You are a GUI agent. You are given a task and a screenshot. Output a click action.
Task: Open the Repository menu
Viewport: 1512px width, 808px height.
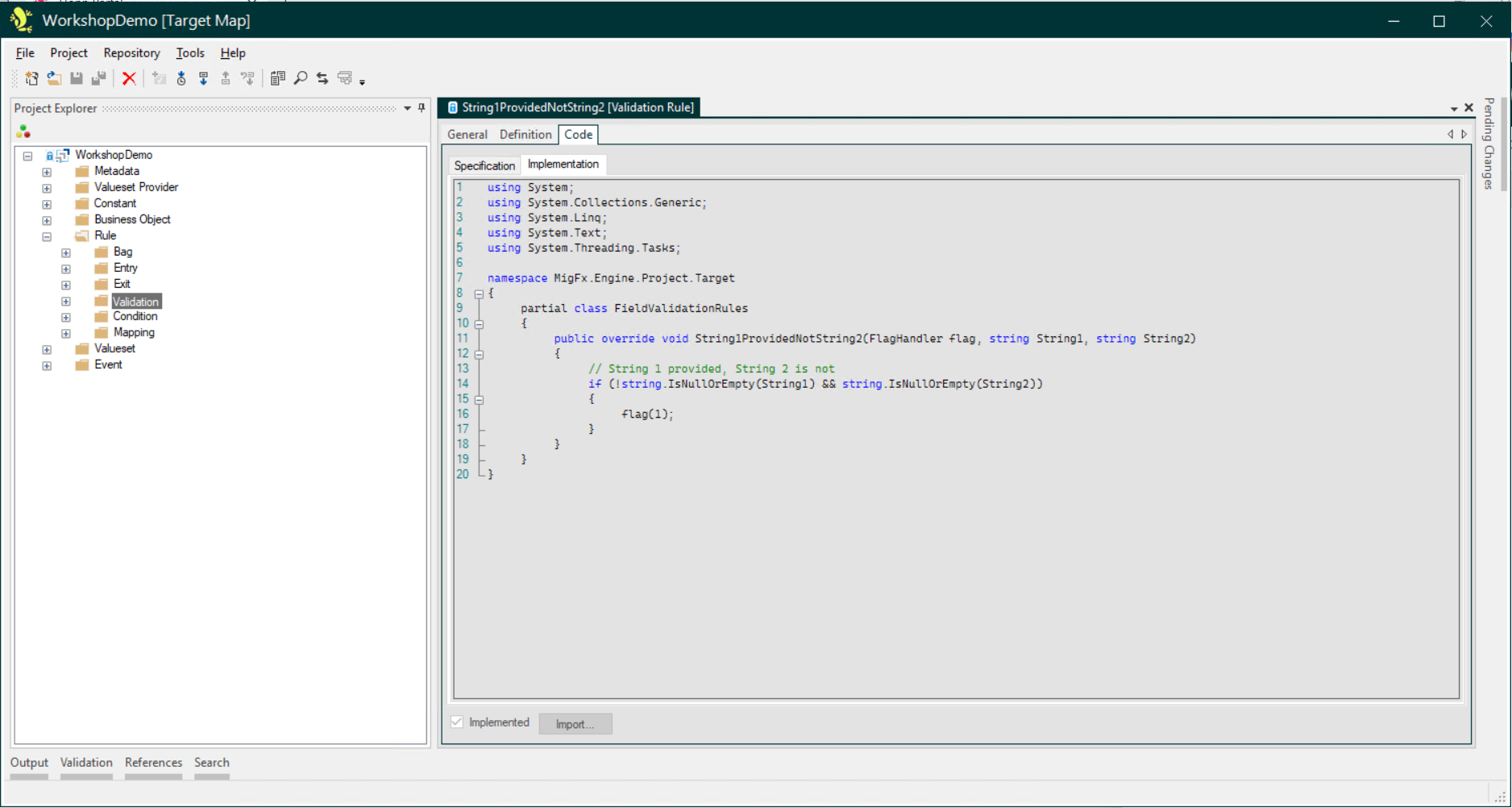click(131, 53)
